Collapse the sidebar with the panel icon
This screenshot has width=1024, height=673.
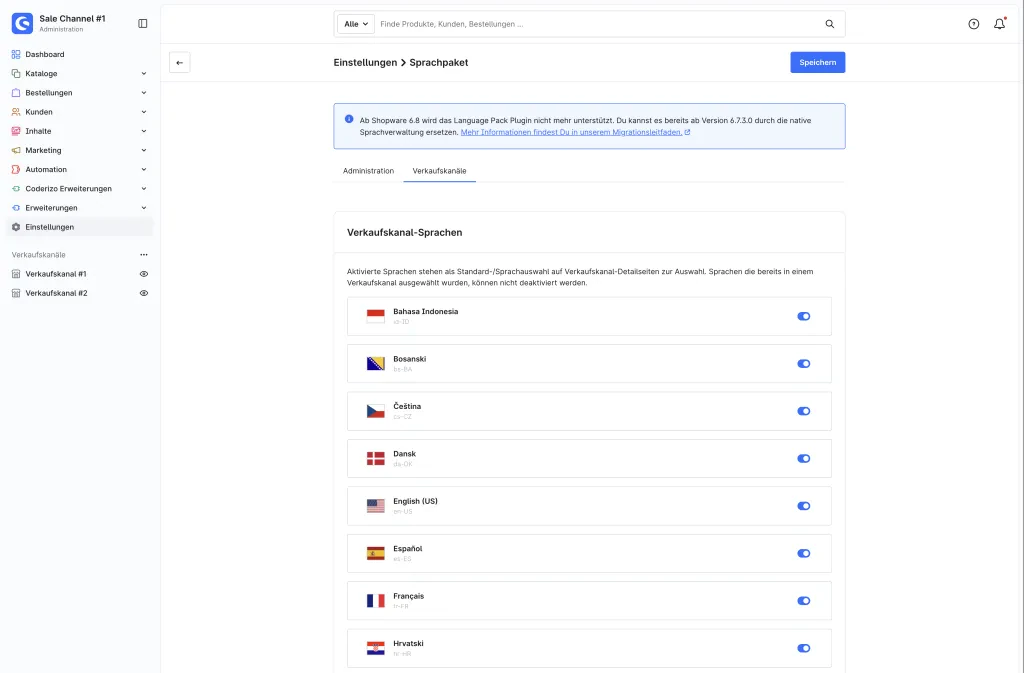[x=142, y=23]
